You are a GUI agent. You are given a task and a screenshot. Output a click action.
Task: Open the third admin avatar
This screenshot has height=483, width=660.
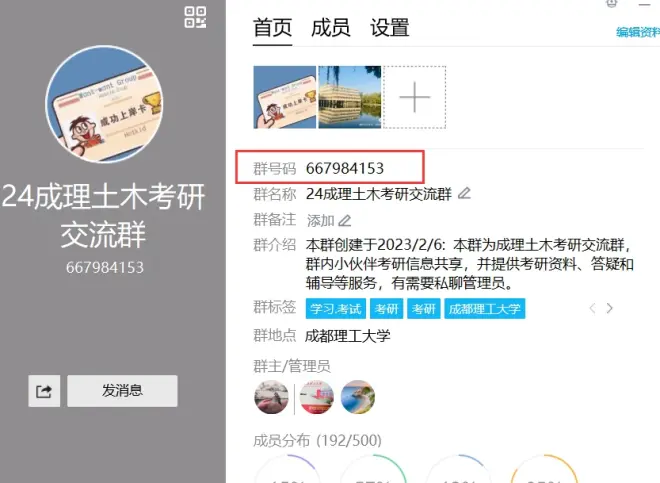pyautogui.click(x=358, y=397)
